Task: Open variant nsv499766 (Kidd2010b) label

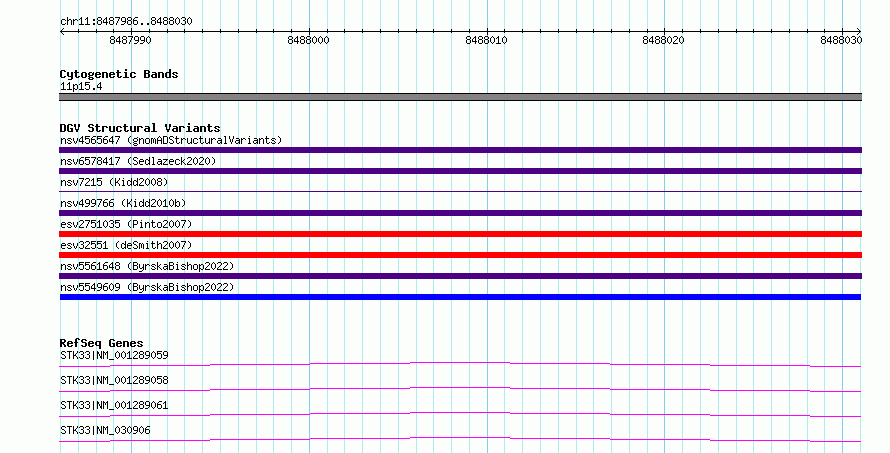Action: [x=123, y=203]
